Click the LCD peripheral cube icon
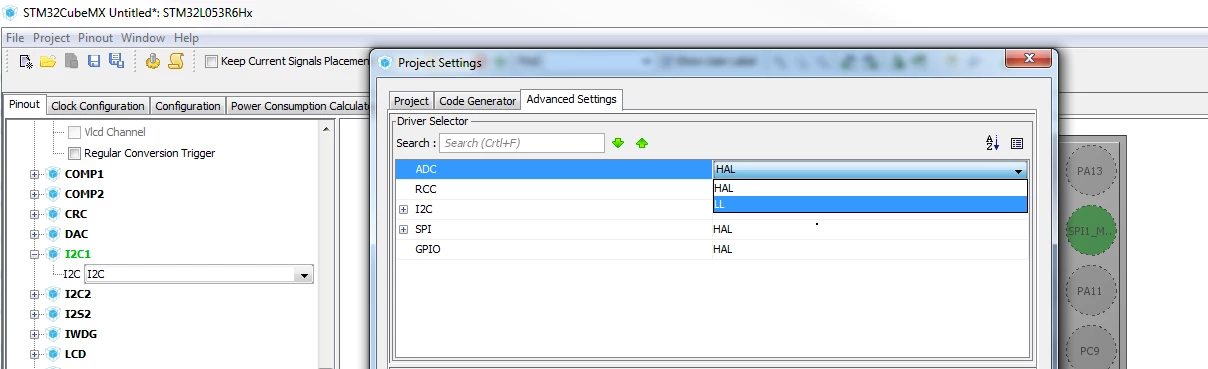Image resolution: width=1208 pixels, height=369 pixels. coord(53,354)
